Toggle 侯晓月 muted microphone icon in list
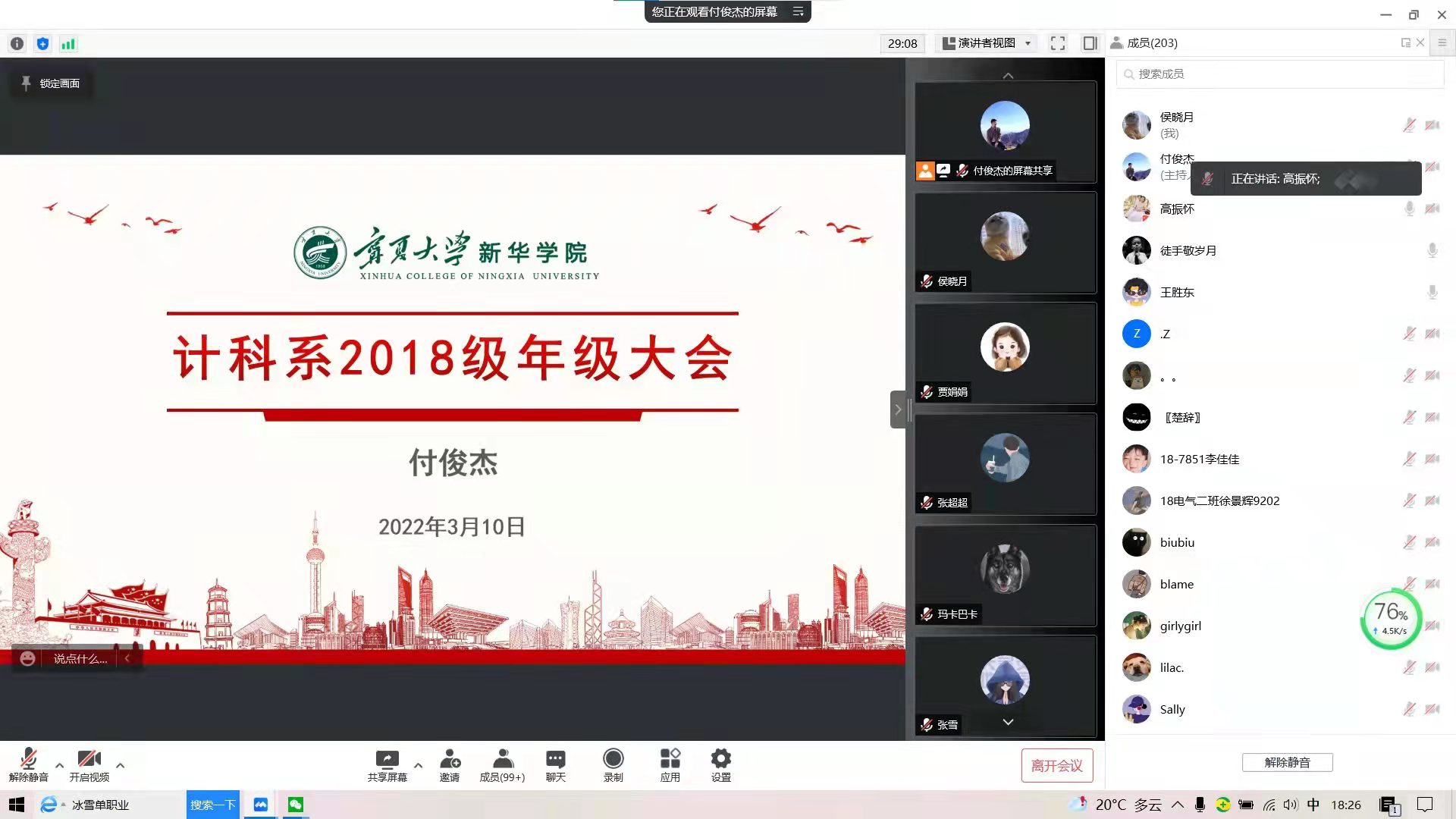Image resolution: width=1456 pixels, height=819 pixels. tap(1409, 125)
